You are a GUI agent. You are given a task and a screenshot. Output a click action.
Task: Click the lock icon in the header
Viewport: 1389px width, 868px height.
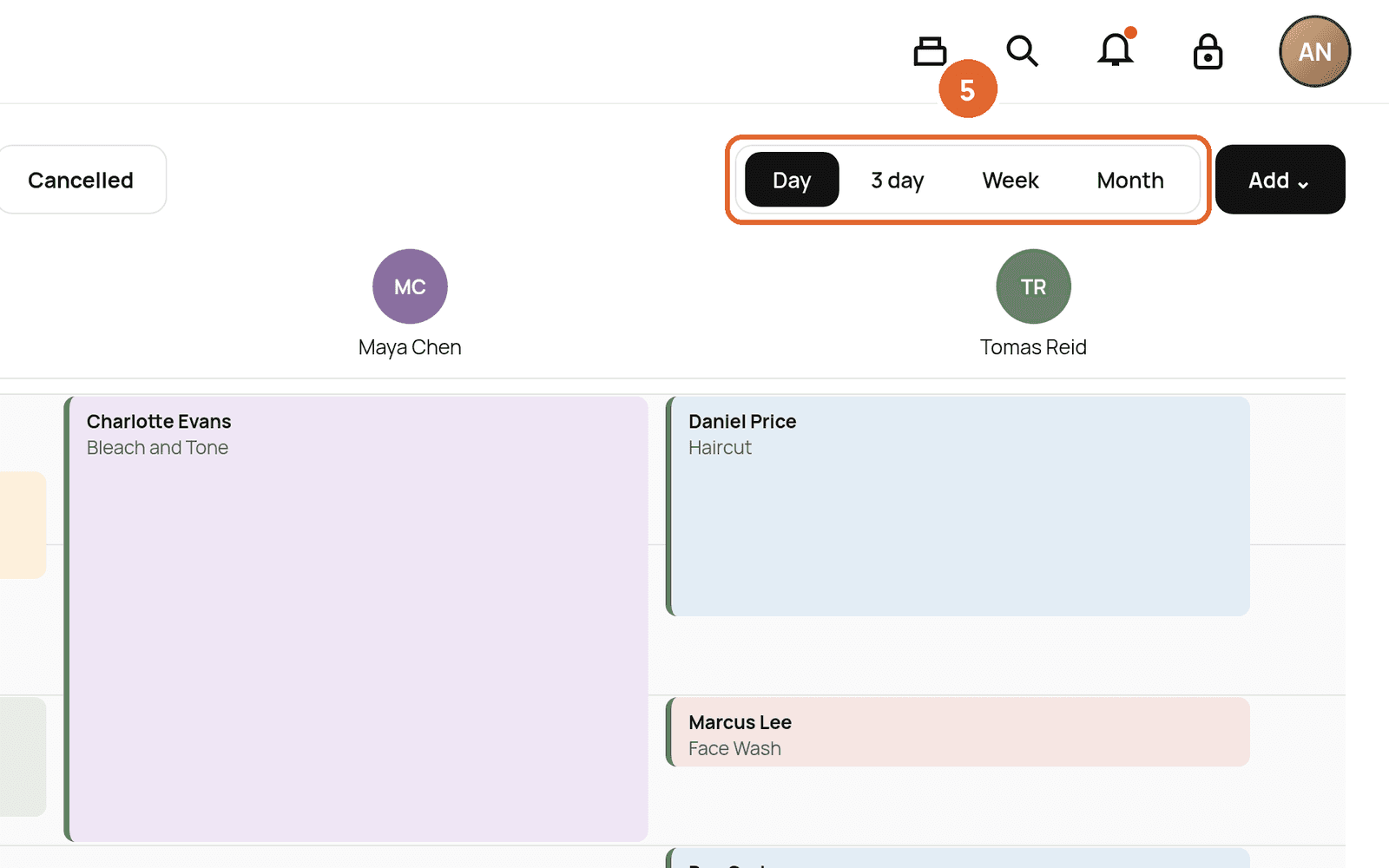pos(1208,51)
